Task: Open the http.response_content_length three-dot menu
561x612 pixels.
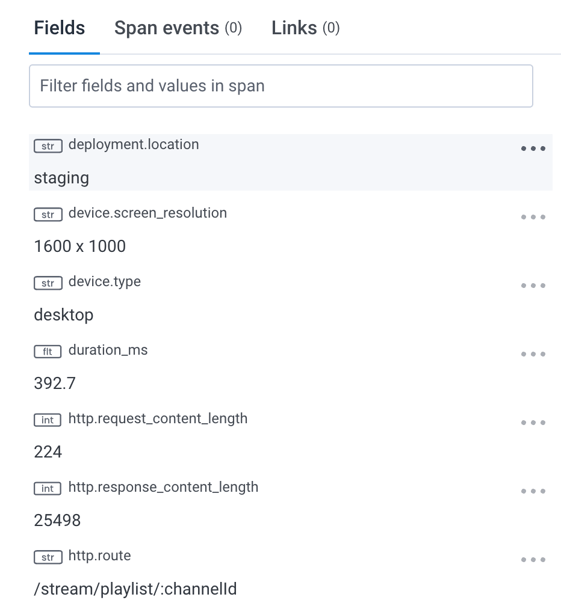Action: pyautogui.click(x=533, y=491)
